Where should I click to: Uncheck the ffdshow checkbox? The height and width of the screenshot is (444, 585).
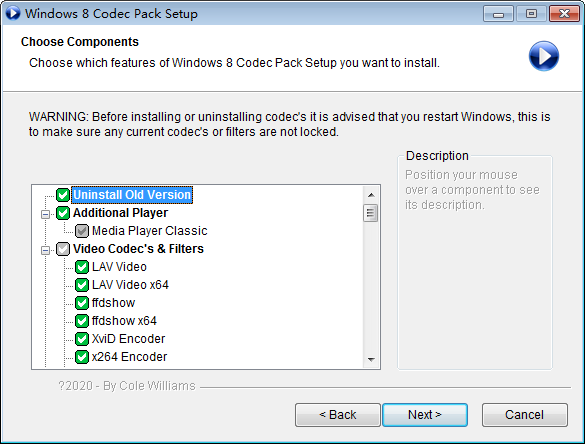[82, 303]
